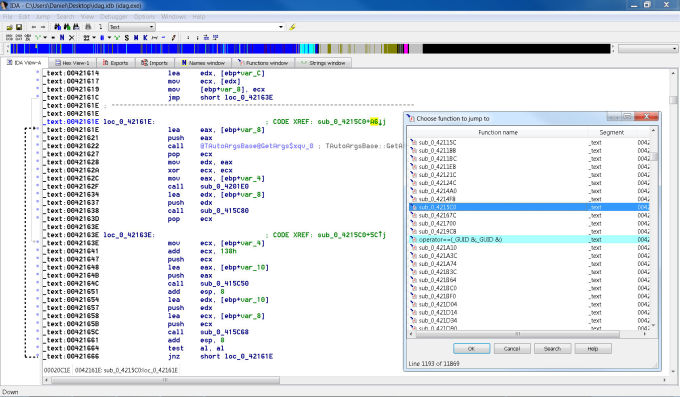Open the Text type dropdown
Image resolution: width=680 pixels, height=397 pixels.
click(151, 27)
